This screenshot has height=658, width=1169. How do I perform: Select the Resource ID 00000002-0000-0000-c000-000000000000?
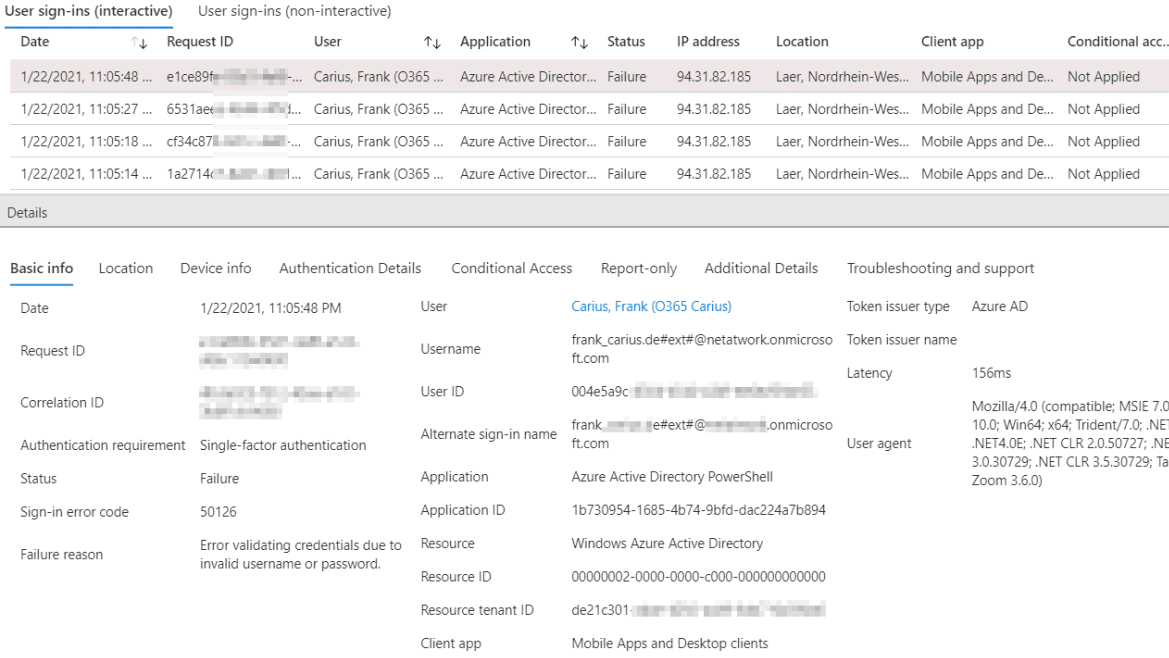pos(699,577)
